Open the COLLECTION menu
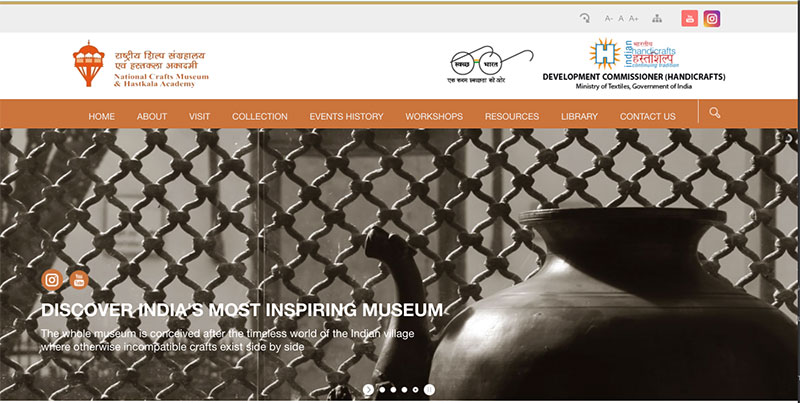The width and height of the screenshot is (800, 403). point(260,116)
